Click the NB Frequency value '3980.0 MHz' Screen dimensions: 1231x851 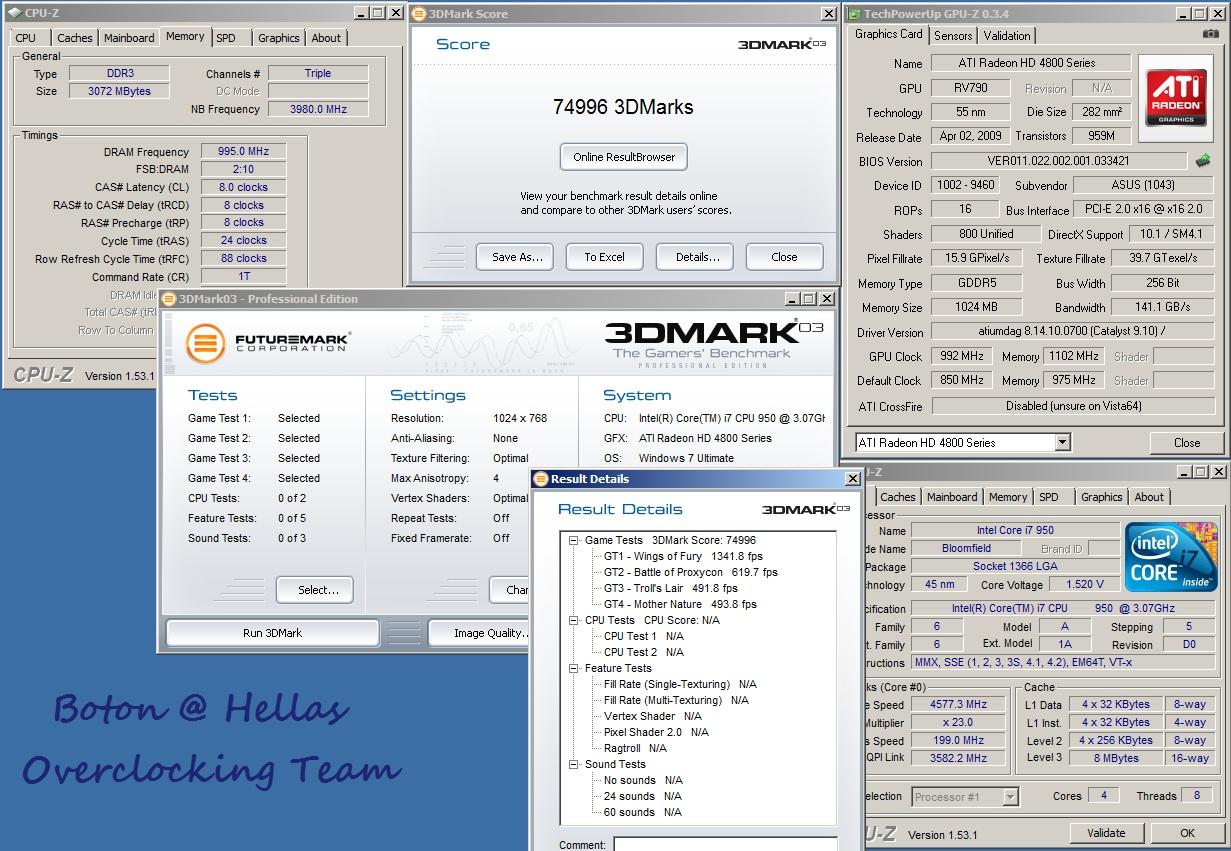[318, 109]
